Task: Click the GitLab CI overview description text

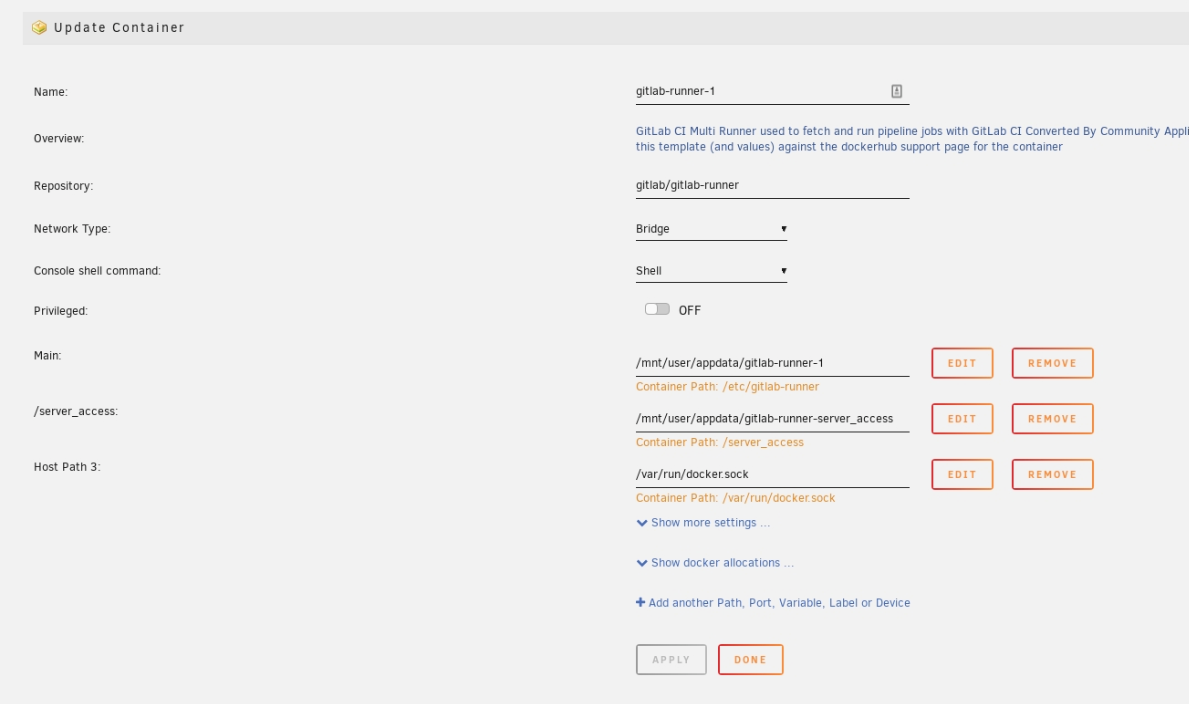Action: coord(912,139)
